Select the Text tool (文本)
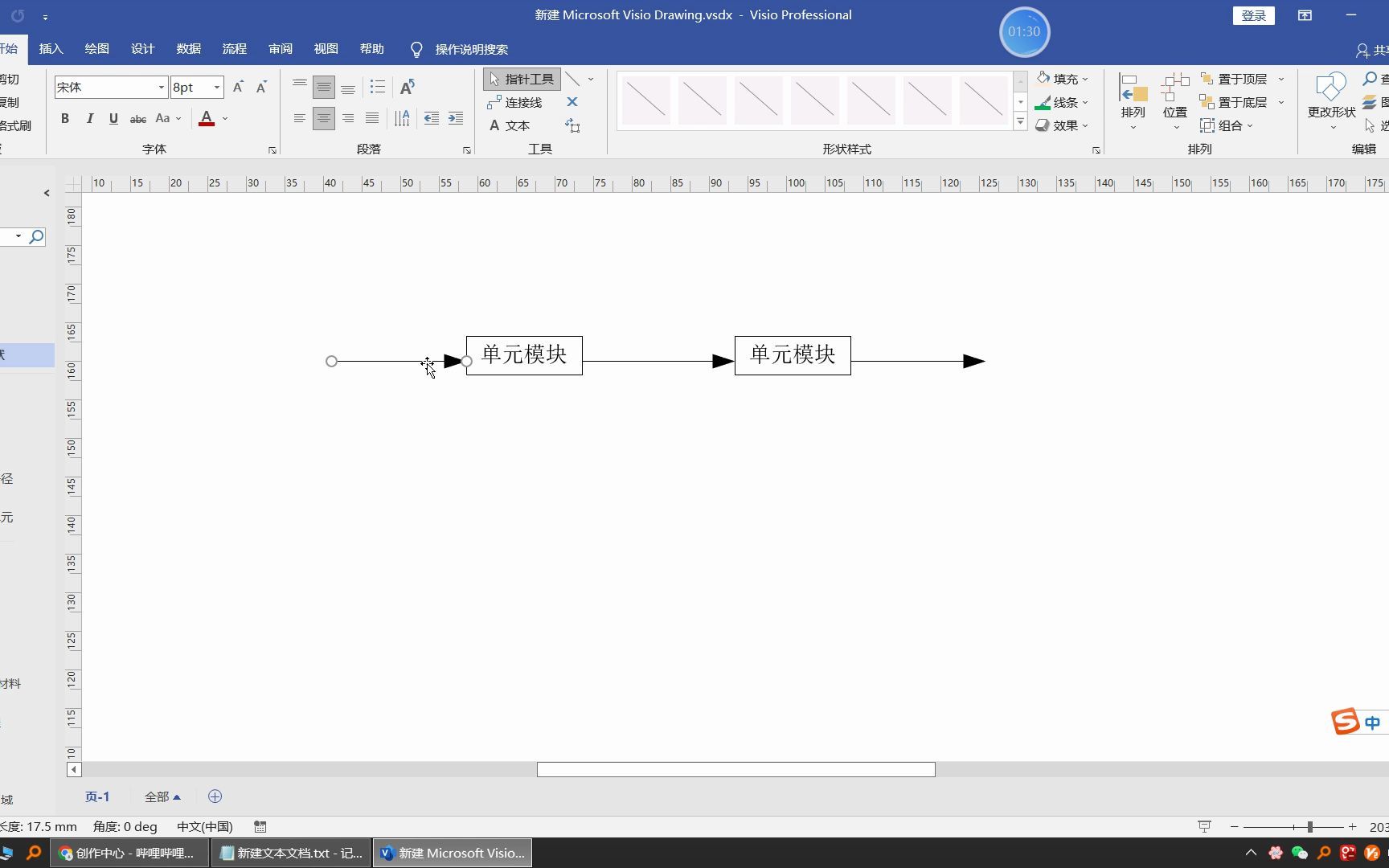The height and width of the screenshot is (868, 1389). coord(510,125)
